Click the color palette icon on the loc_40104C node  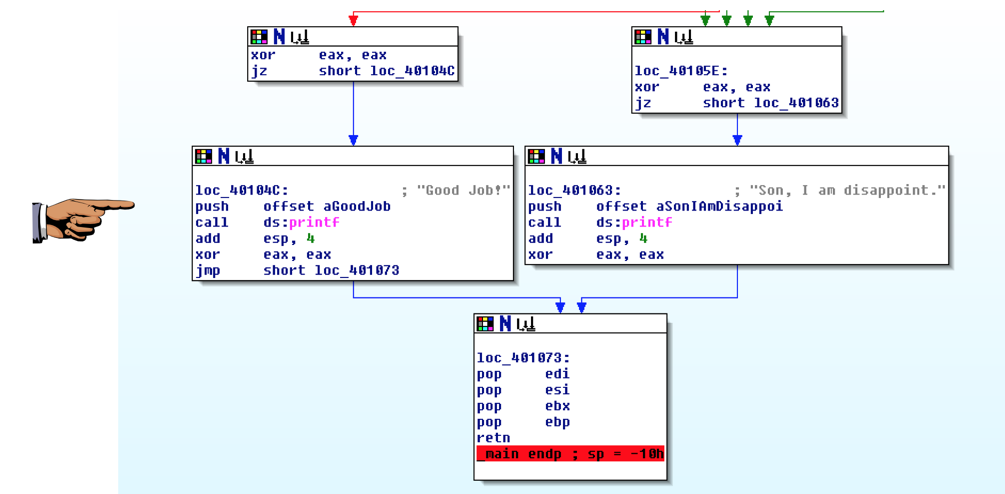point(203,156)
